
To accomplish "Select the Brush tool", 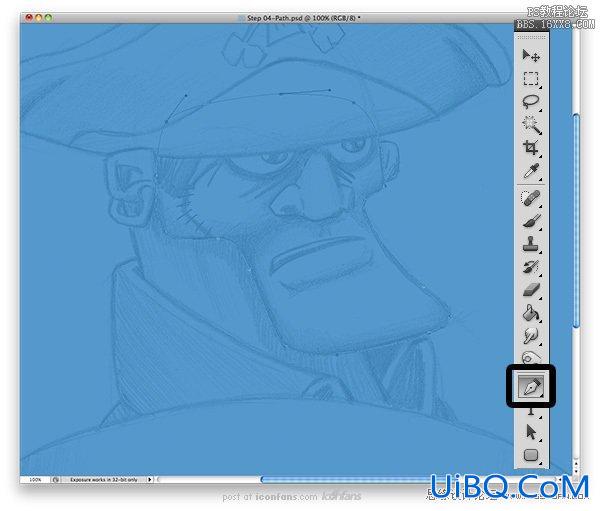I will [x=532, y=221].
